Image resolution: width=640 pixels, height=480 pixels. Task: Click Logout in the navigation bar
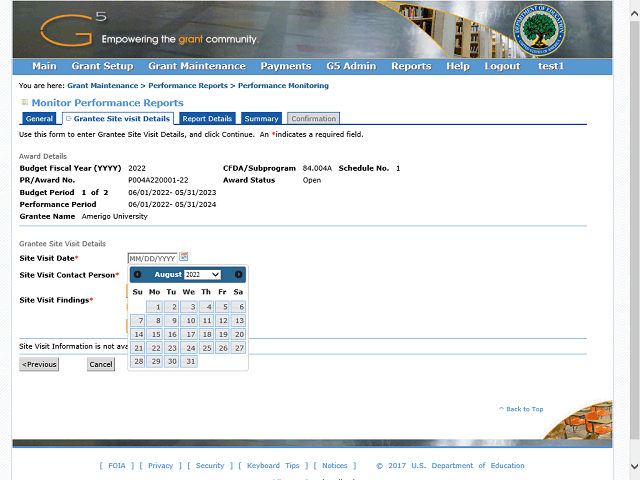coord(502,66)
